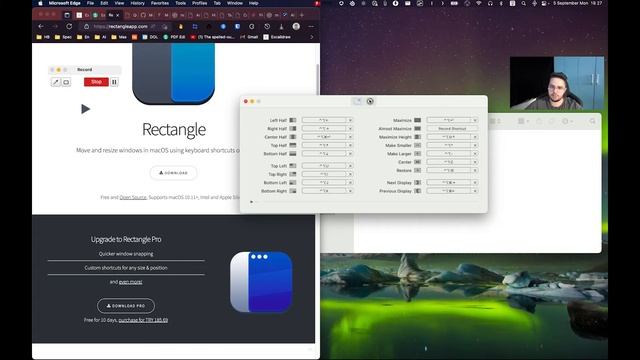Click the play triangle below Record widget
Screen dimensions: 640x360
85,109
